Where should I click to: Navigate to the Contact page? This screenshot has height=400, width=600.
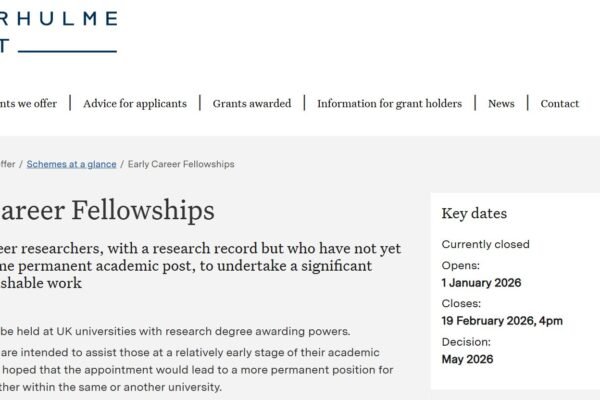coord(559,104)
